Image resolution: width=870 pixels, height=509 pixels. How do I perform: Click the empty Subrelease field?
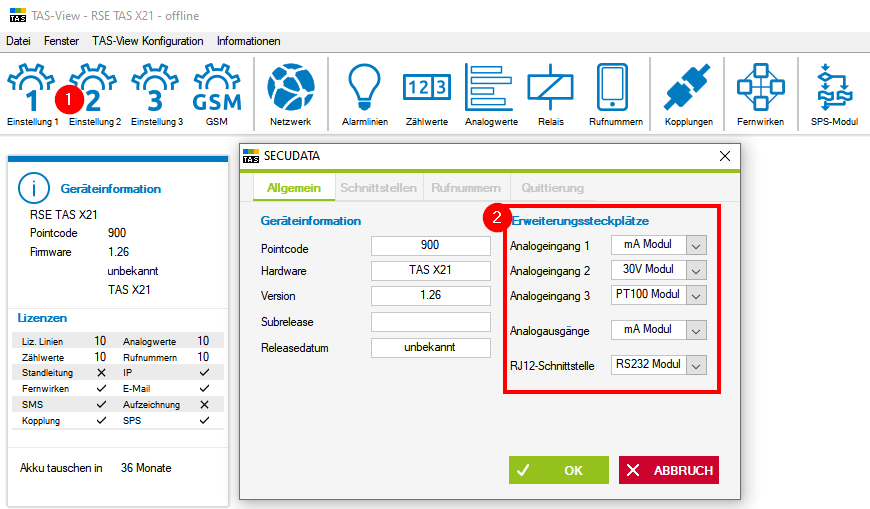pyautogui.click(x=431, y=321)
